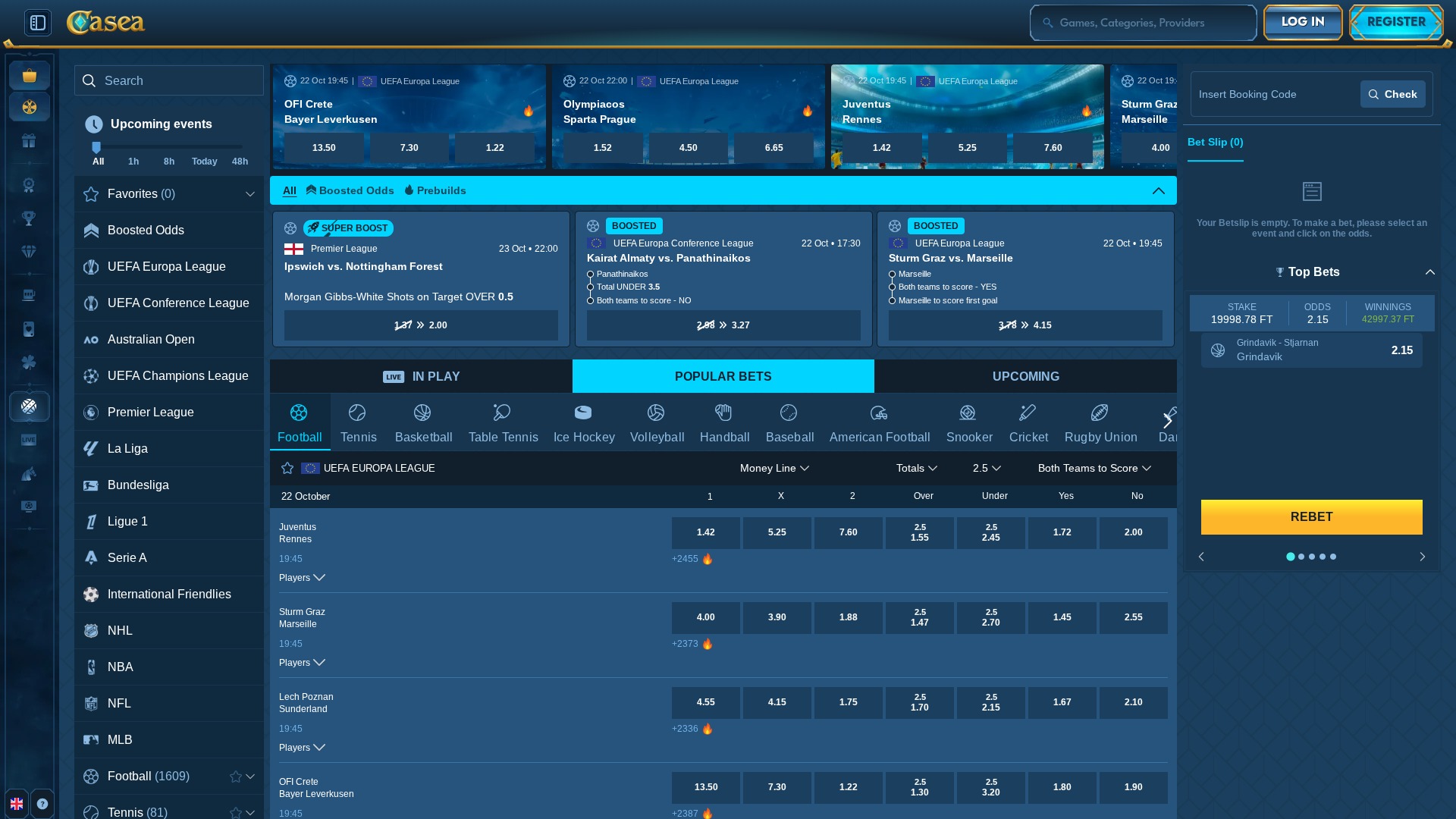Open the LIVE icon in left rail
Screen dimensions: 1456x819
29,440
